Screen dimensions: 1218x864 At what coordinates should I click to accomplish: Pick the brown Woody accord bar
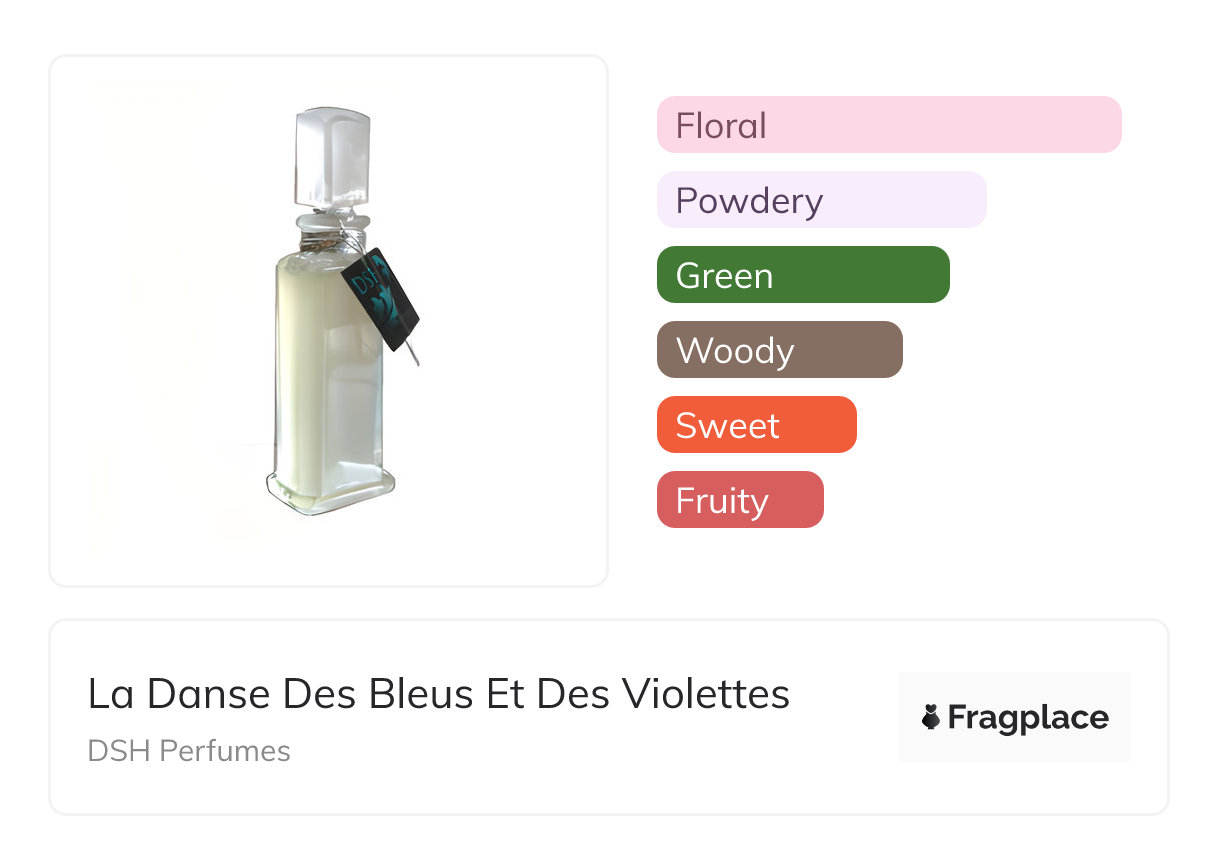click(779, 350)
